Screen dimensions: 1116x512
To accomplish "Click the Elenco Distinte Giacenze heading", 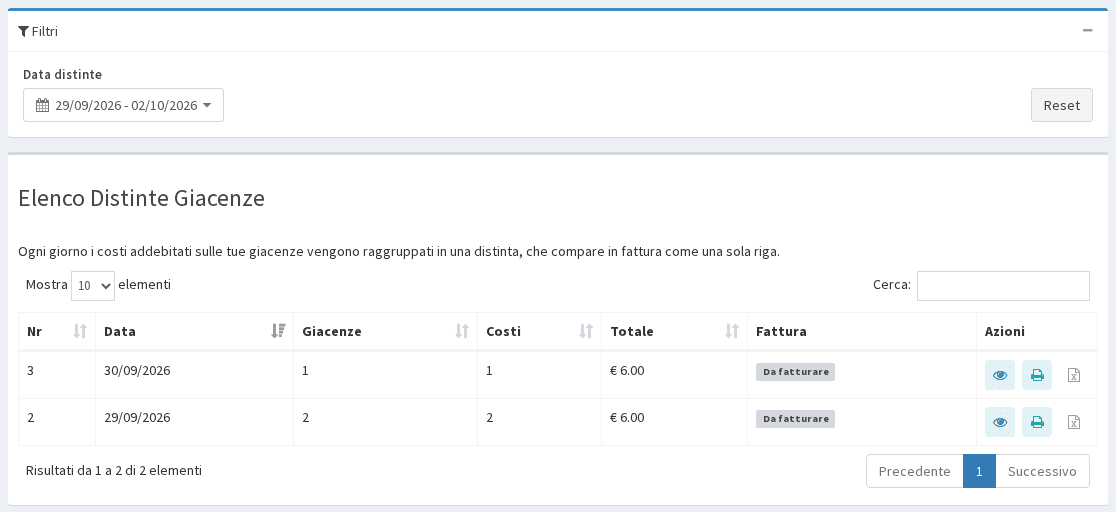I will click(x=142, y=198).
